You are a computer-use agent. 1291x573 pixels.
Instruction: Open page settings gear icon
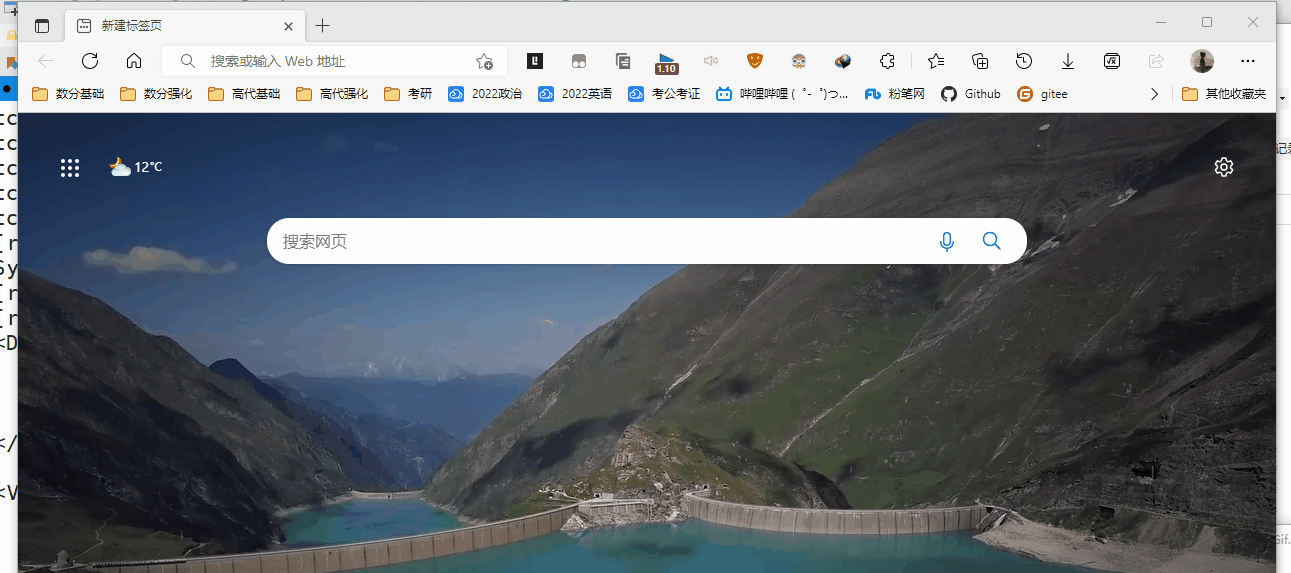(1223, 167)
